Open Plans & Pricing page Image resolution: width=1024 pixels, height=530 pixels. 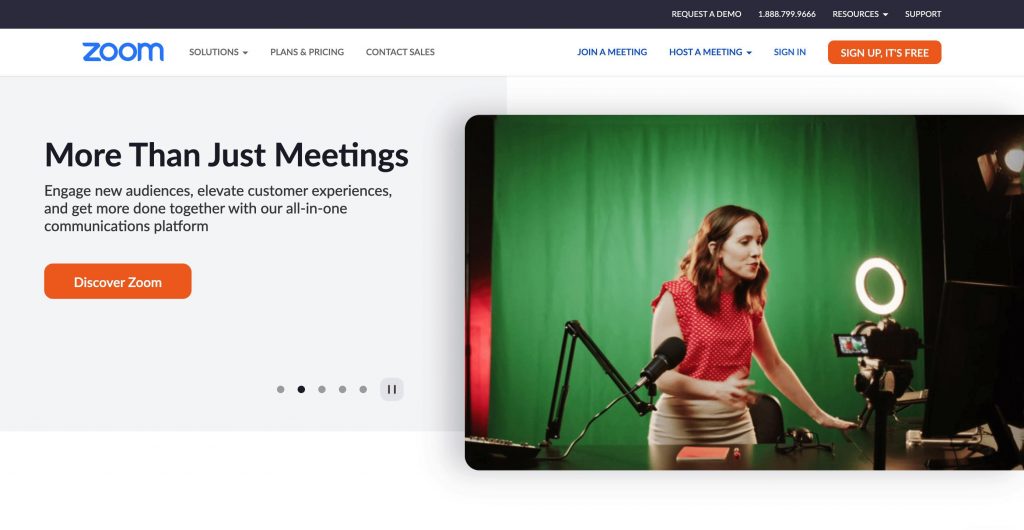(307, 52)
